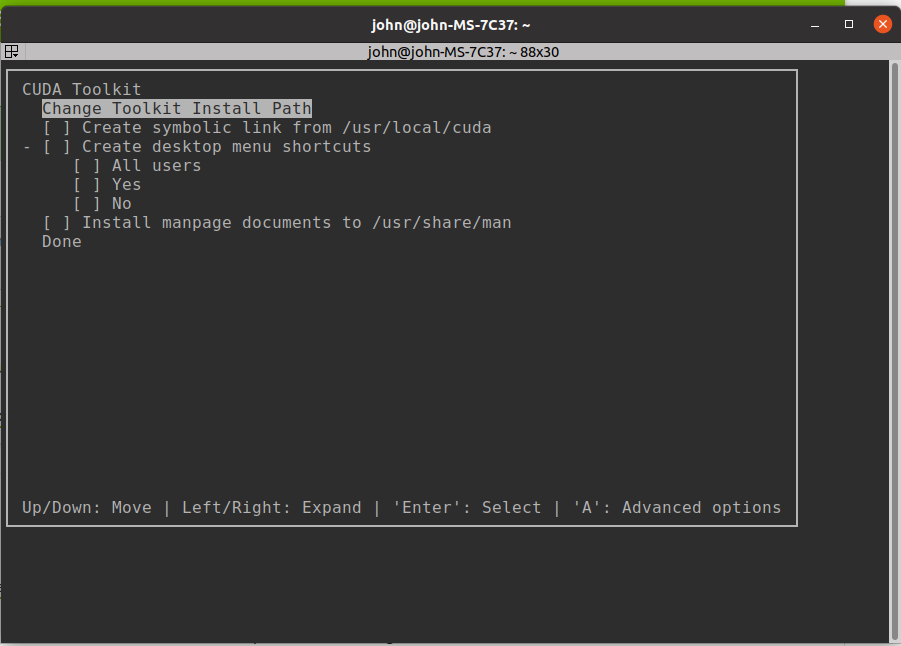This screenshot has height=646, width=901.
Task: Open the Terminator layout grid icon
Action: tap(11, 52)
